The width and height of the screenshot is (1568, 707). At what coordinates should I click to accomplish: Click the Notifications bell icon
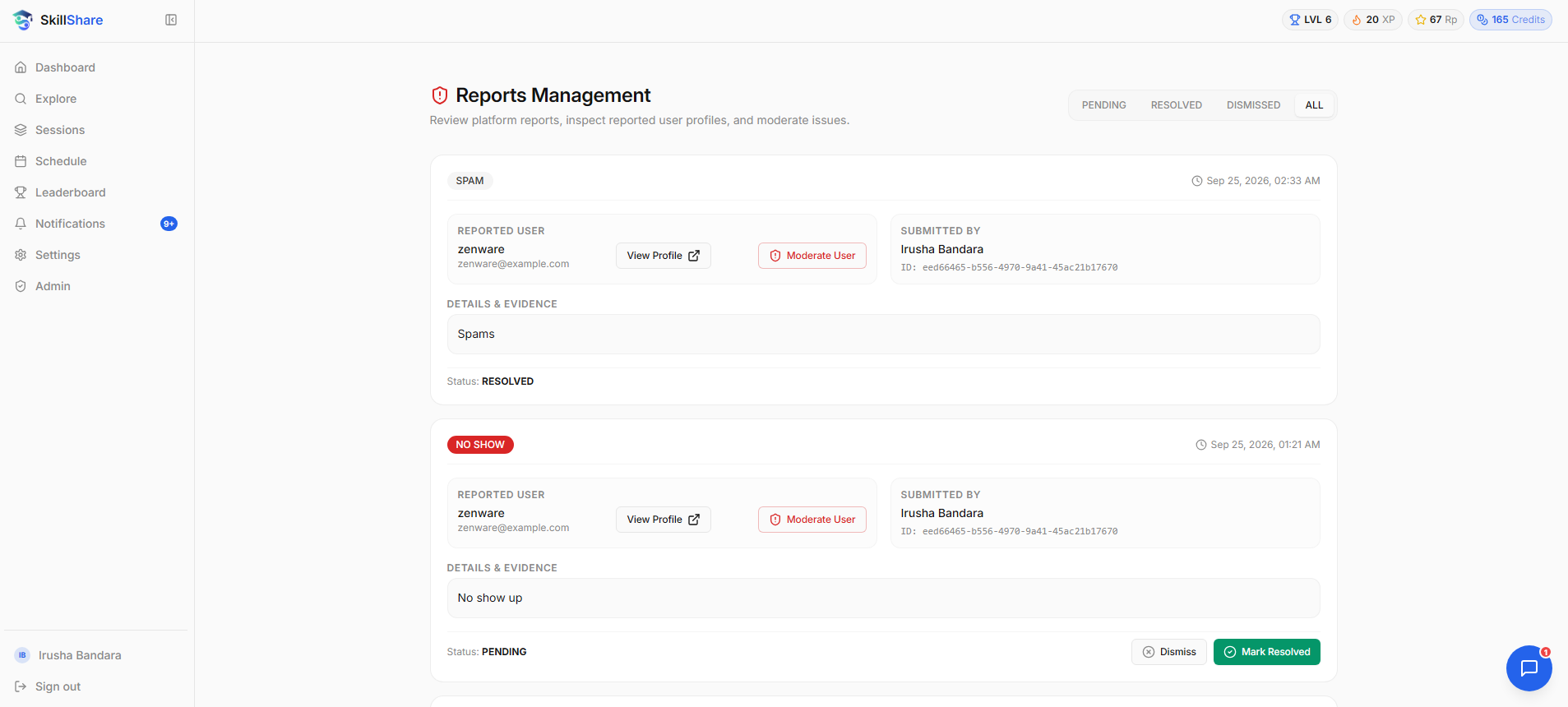pyautogui.click(x=21, y=224)
